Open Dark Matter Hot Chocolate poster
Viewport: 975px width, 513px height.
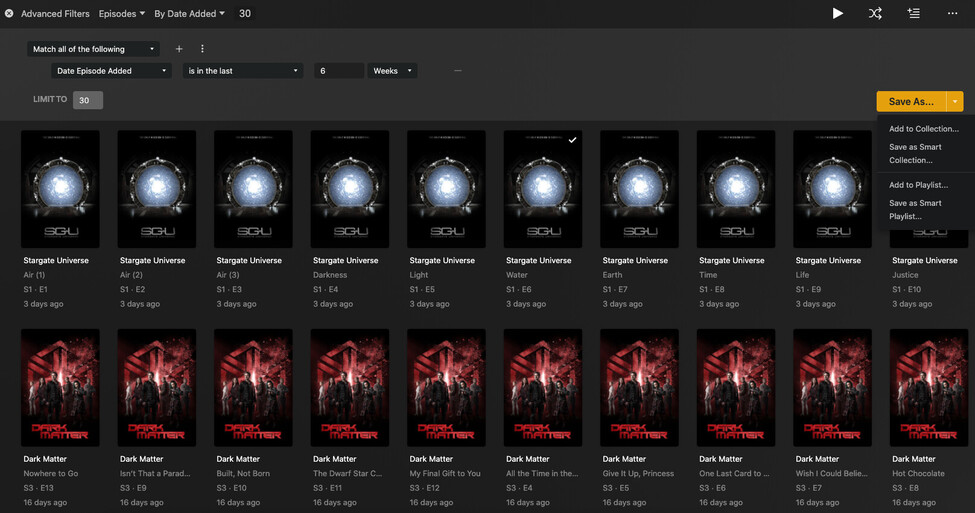pos(929,388)
